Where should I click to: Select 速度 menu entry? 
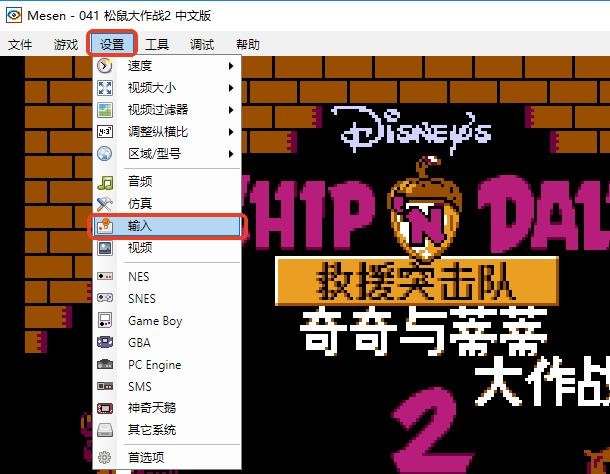pos(167,66)
